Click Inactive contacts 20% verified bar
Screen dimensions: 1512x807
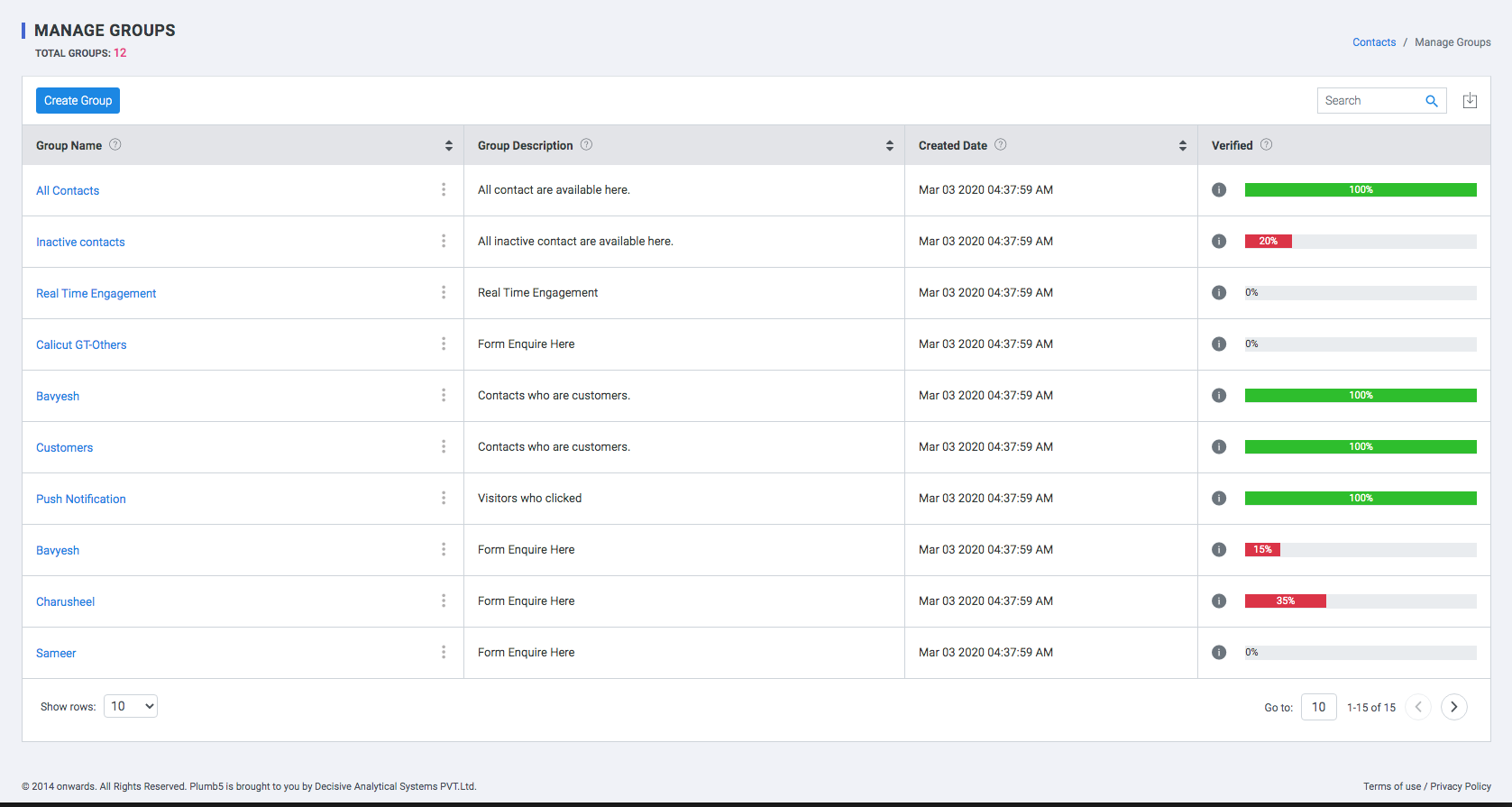point(1269,241)
